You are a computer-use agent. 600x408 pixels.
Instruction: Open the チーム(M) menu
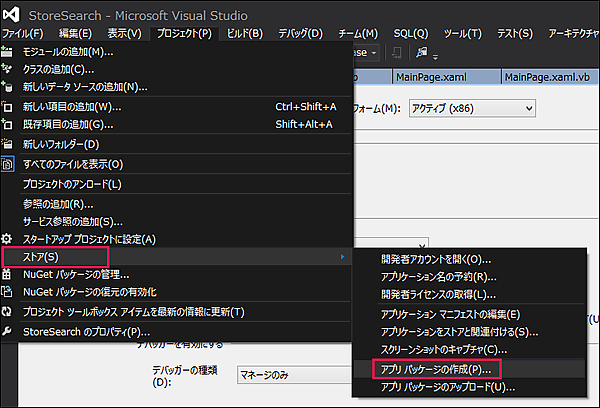pyautogui.click(x=358, y=33)
